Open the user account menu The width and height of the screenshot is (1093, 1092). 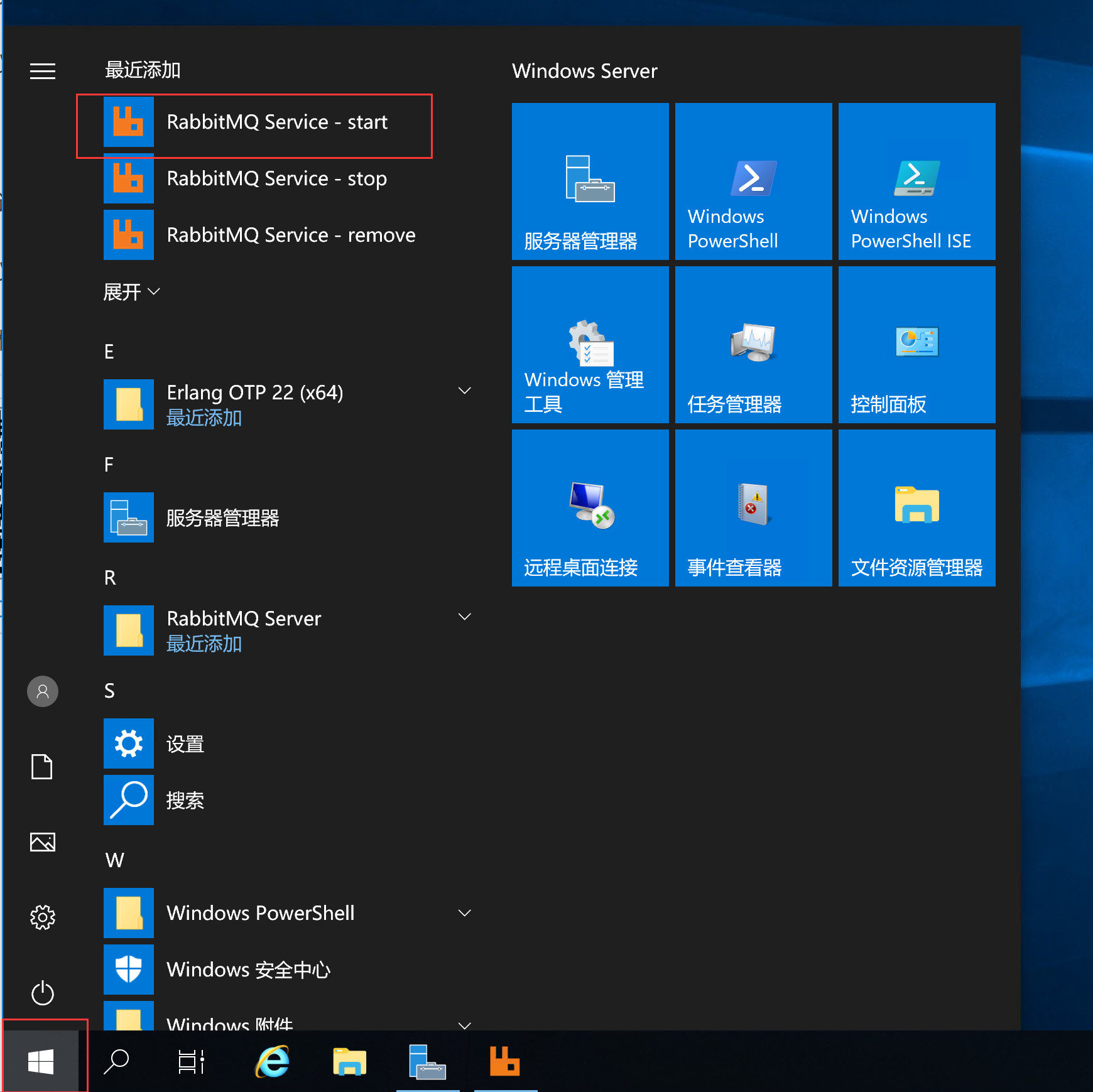[42, 691]
